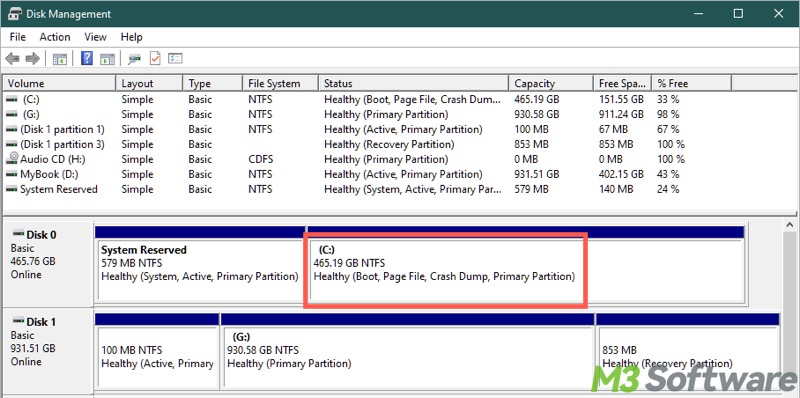This screenshot has width=800, height=398.
Task: Click the Disk 1 drive icon in lower pane
Action: click(x=18, y=321)
